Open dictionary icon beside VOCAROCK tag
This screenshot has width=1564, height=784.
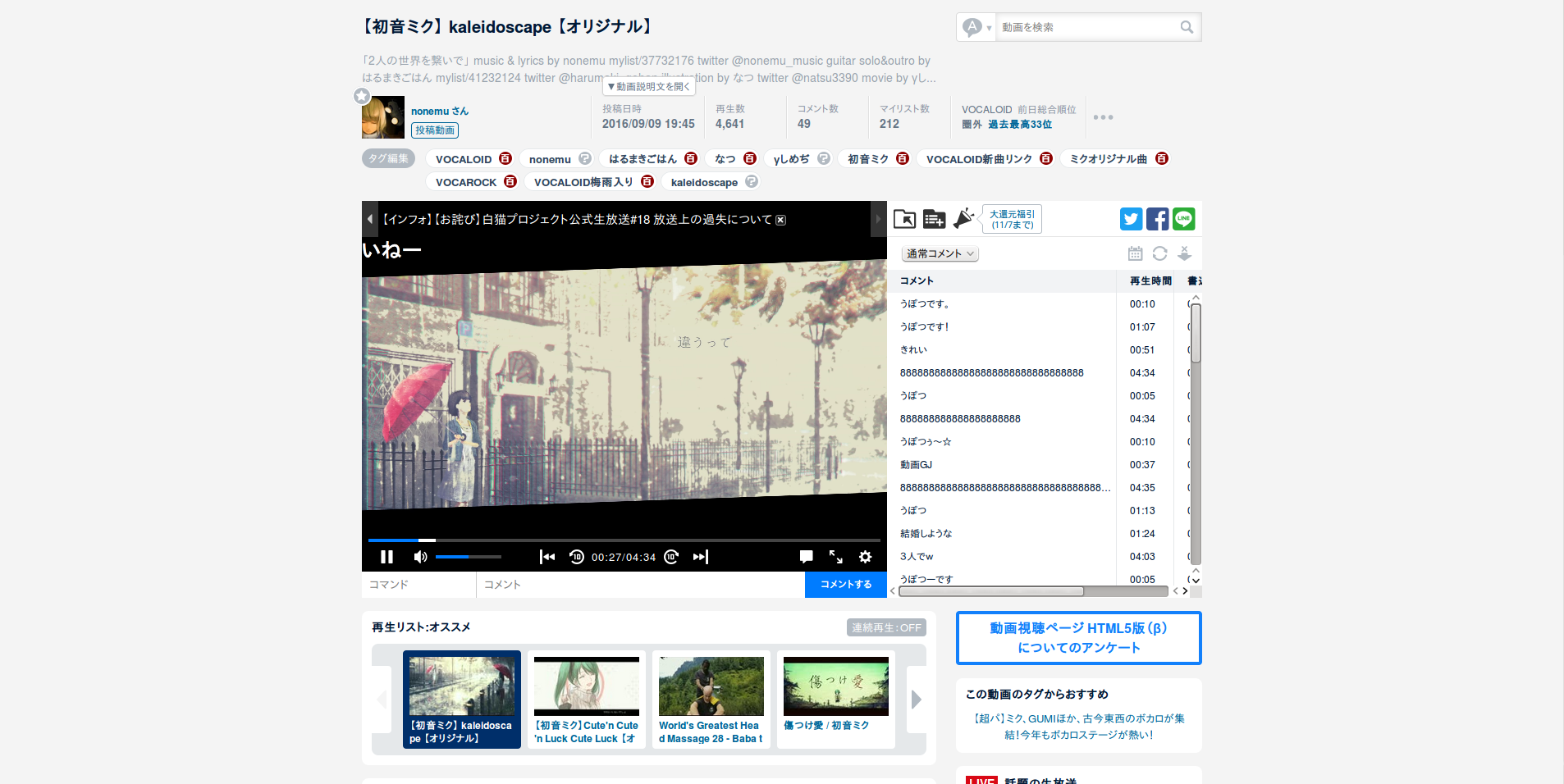point(510,181)
